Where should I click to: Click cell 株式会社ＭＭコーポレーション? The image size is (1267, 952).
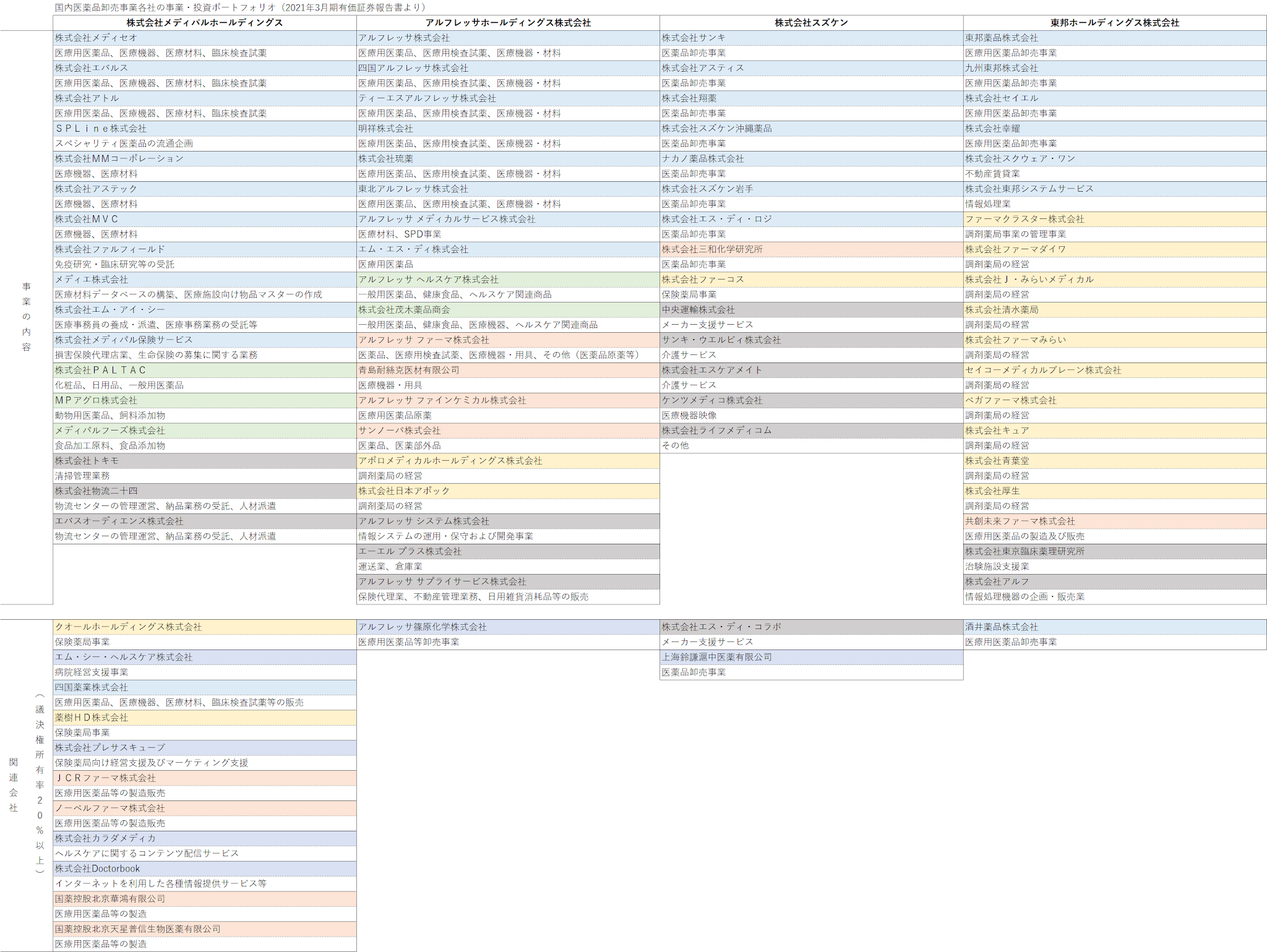tap(205, 159)
